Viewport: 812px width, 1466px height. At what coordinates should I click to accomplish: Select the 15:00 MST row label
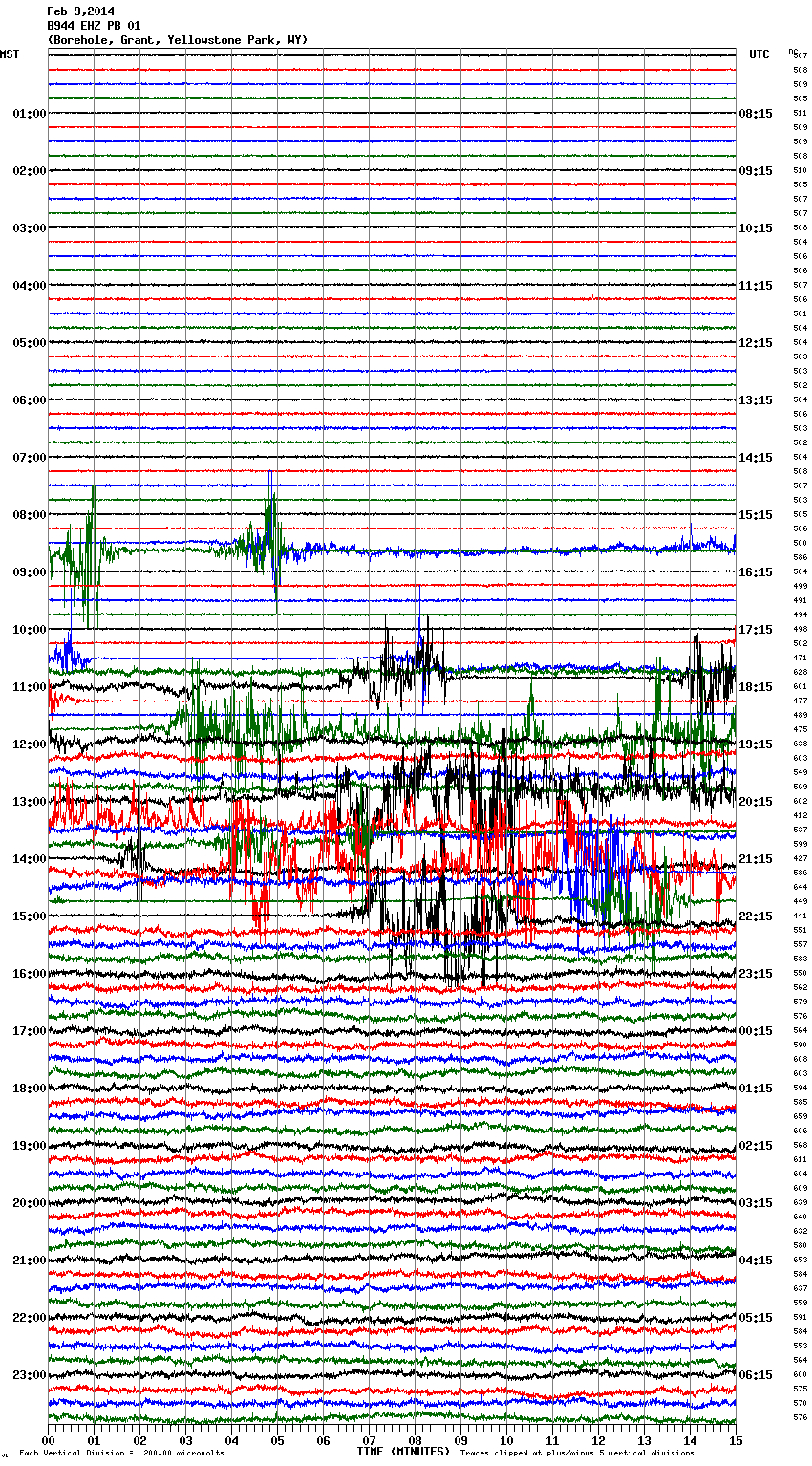[30, 916]
